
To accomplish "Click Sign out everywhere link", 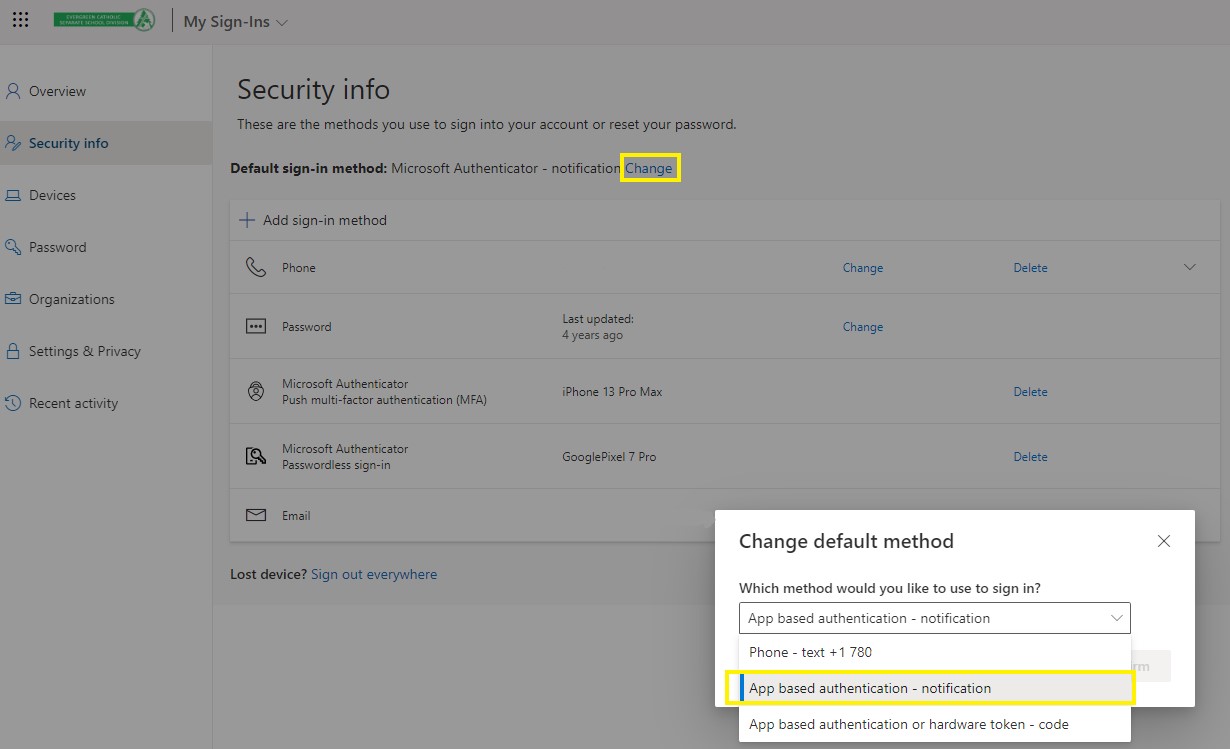I will (374, 574).
